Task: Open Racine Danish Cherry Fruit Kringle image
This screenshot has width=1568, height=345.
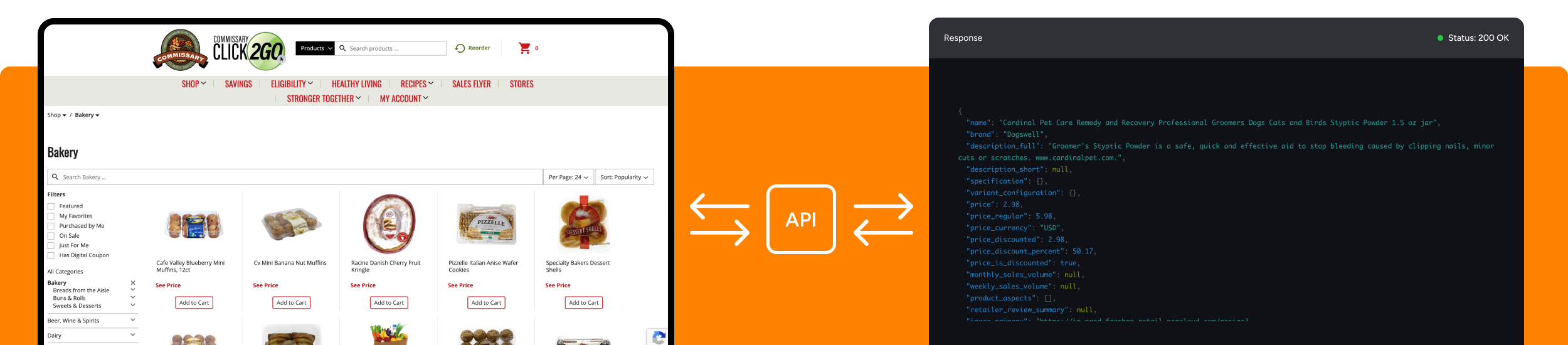Action: click(389, 224)
